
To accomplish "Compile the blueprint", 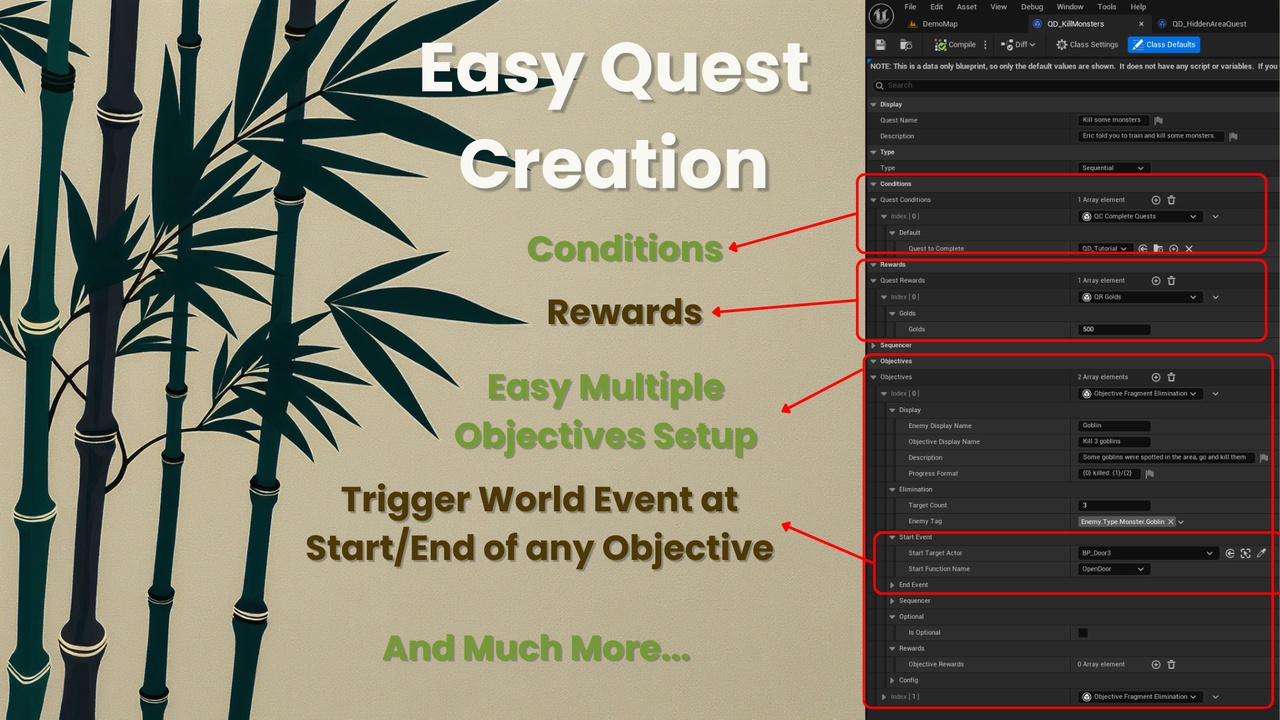I will click(x=955, y=45).
